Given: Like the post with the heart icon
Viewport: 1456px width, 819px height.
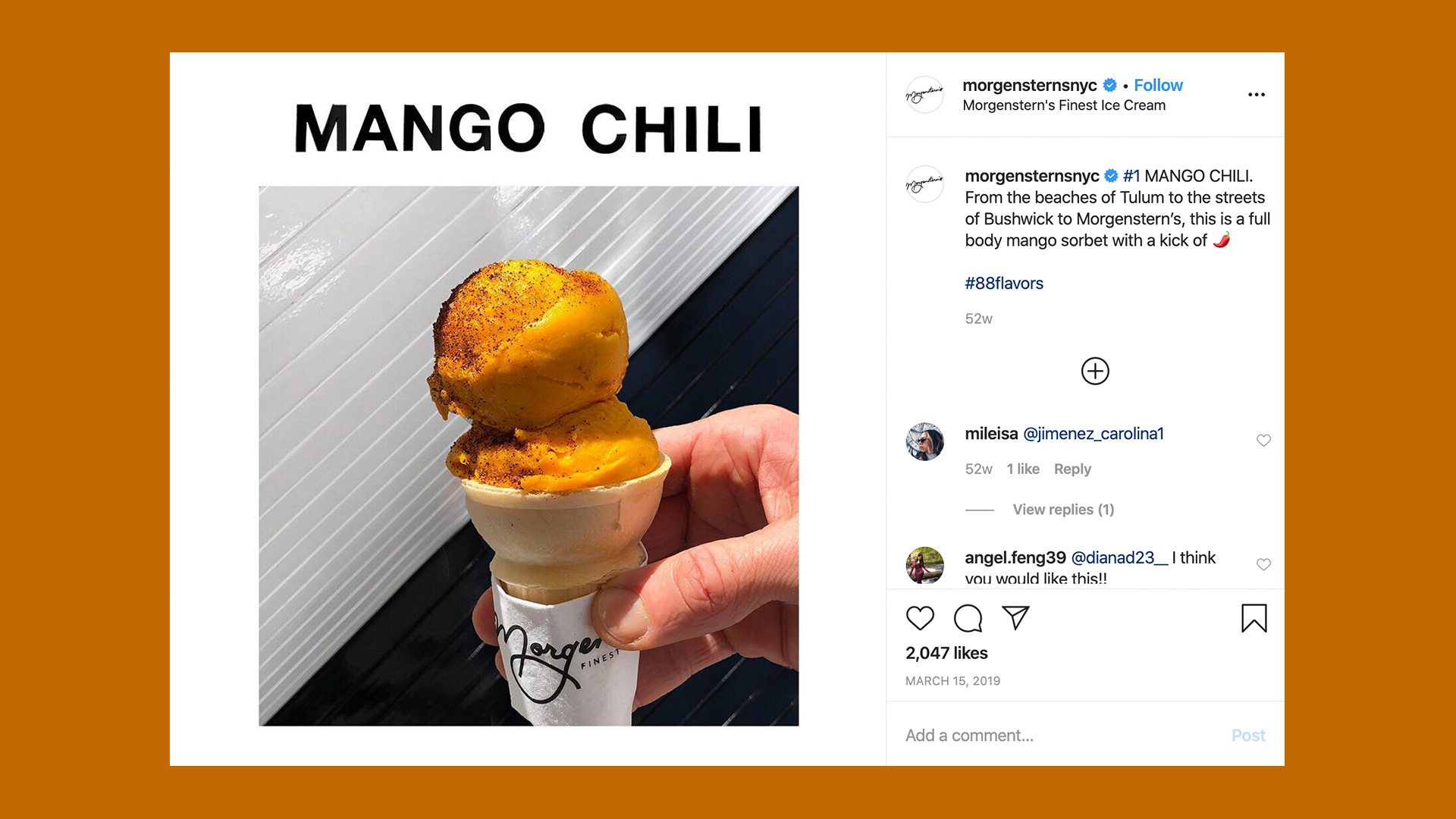Looking at the screenshot, I should (920, 618).
